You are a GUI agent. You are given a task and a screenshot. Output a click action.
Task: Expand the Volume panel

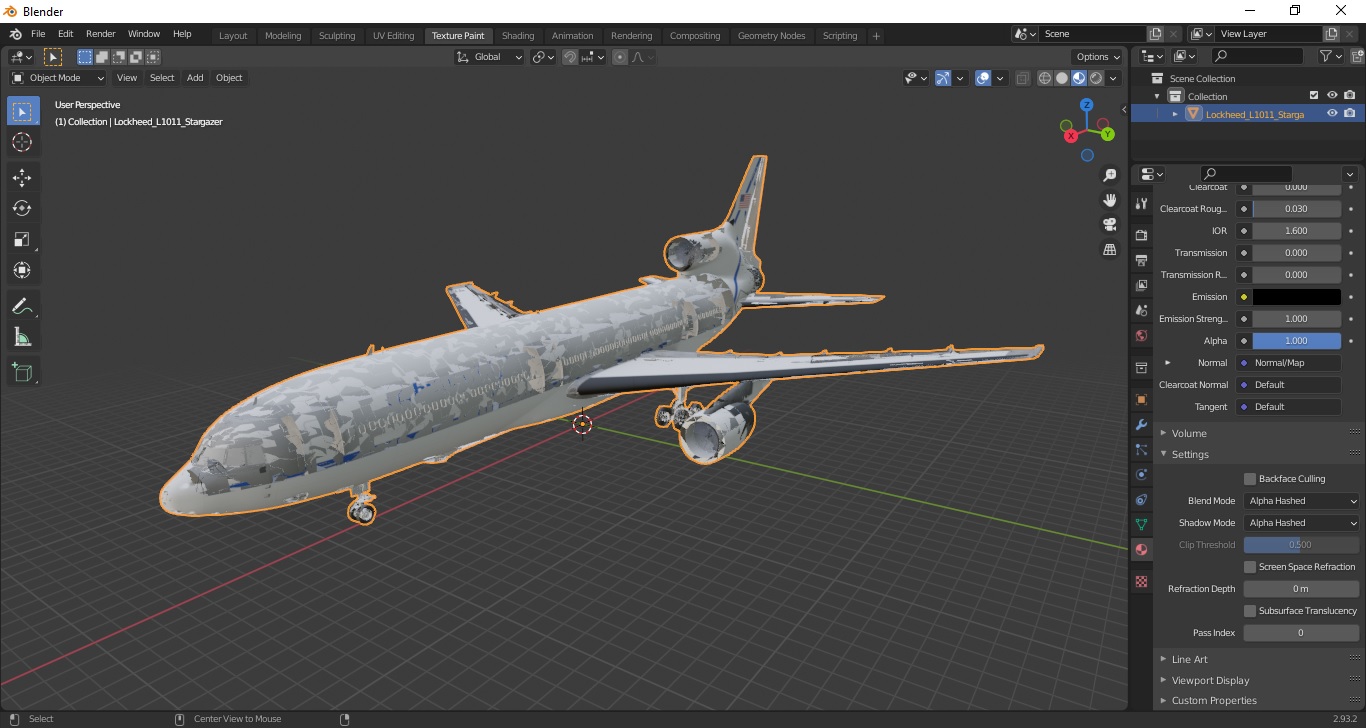coord(1163,433)
